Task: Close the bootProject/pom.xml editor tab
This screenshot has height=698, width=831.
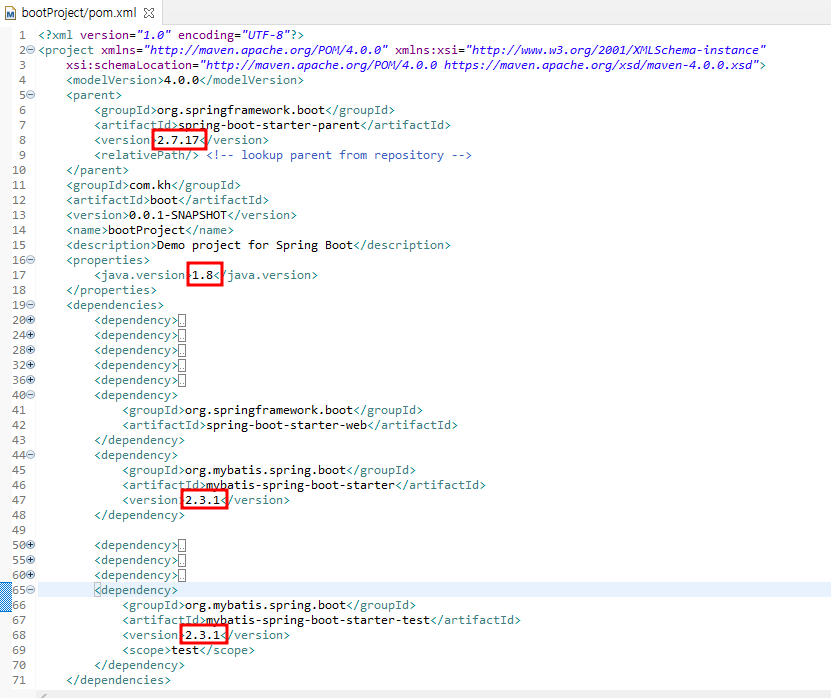Action: click(x=149, y=13)
